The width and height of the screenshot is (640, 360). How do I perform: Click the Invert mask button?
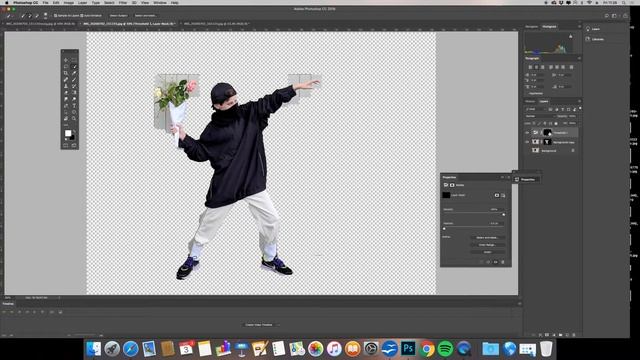point(487,252)
